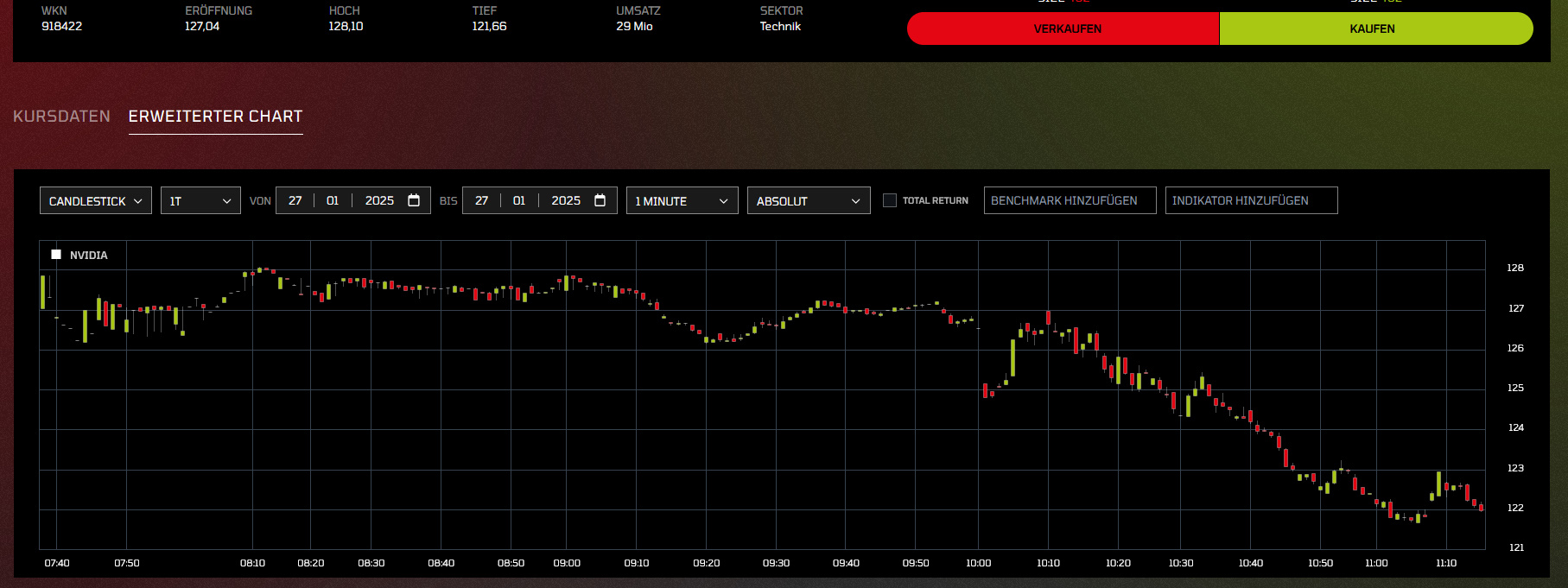Screen dimensions: 1568x588
Task: Click the end date month field
Action: (x=519, y=200)
